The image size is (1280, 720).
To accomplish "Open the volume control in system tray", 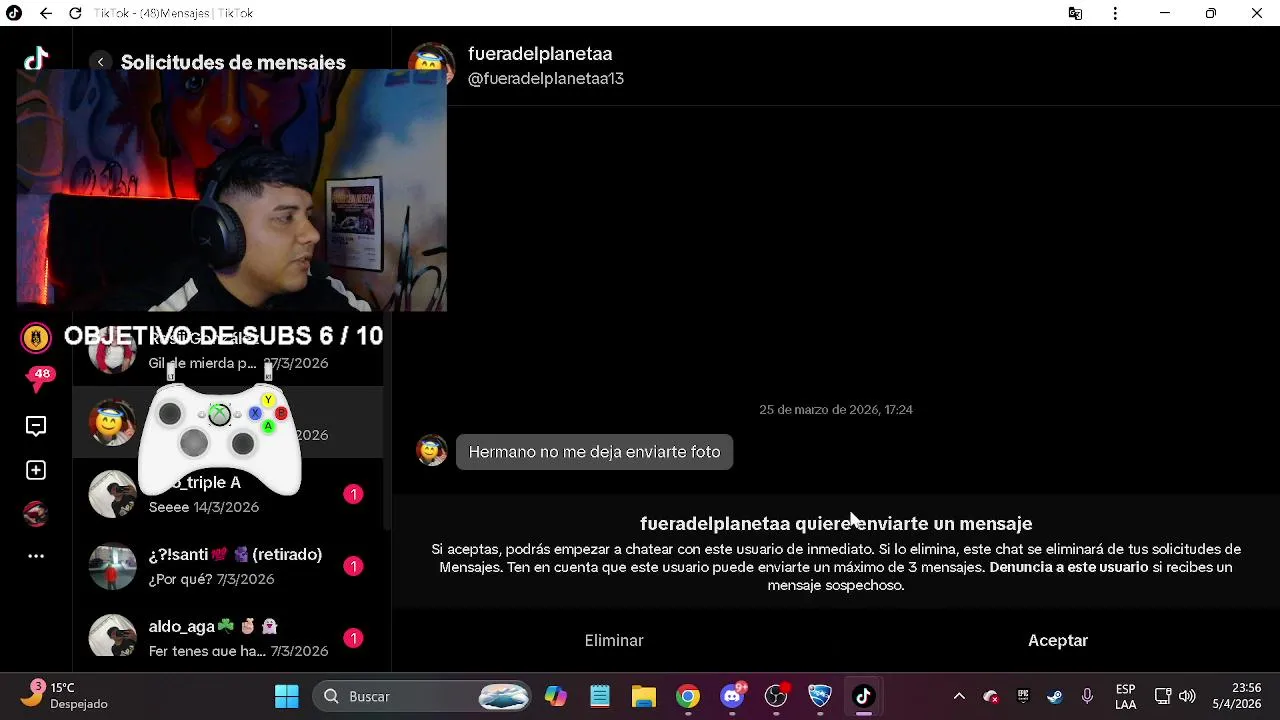I will pyautogui.click(x=1187, y=696).
